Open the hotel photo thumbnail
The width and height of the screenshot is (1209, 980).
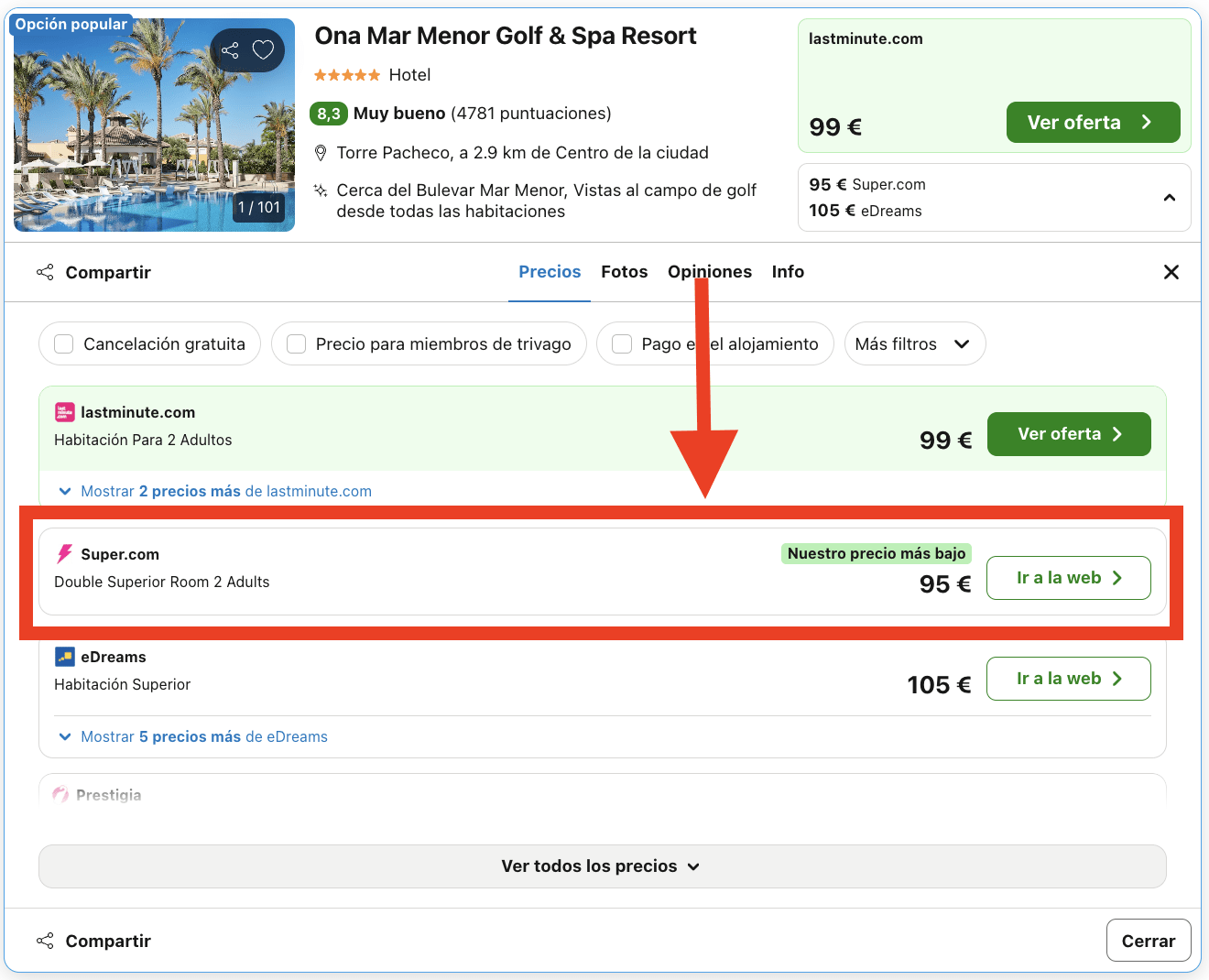pyautogui.click(x=154, y=125)
